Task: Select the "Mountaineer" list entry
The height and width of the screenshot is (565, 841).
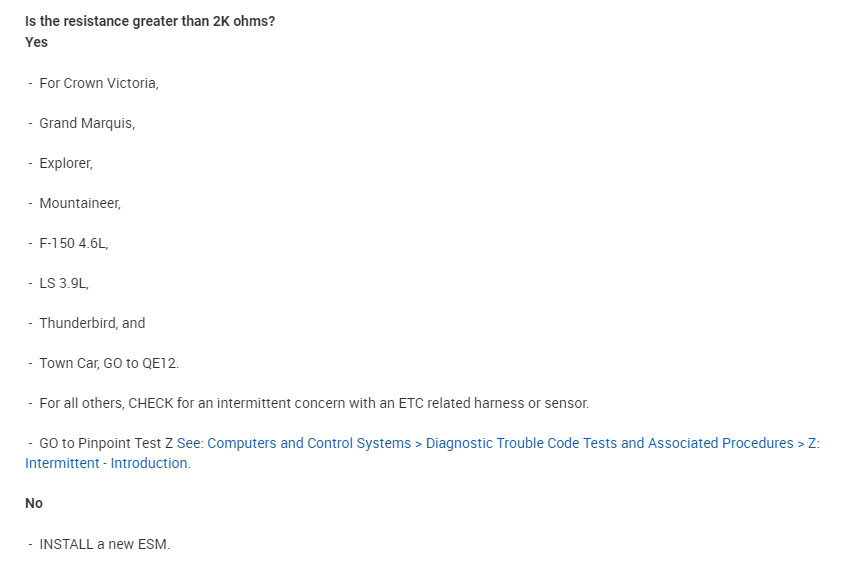Action: coord(80,203)
